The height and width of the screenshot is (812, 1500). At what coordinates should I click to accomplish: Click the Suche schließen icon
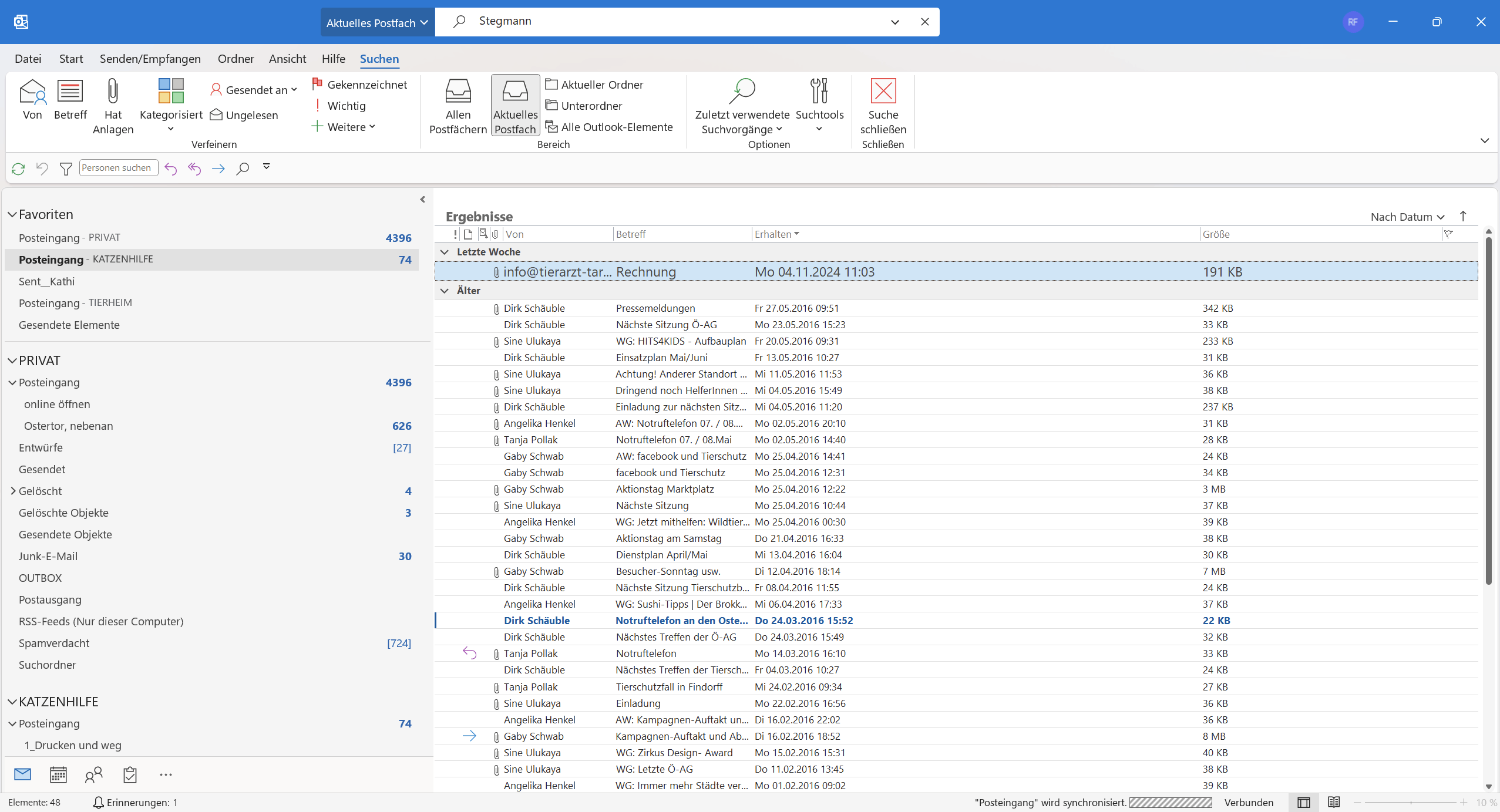883,92
